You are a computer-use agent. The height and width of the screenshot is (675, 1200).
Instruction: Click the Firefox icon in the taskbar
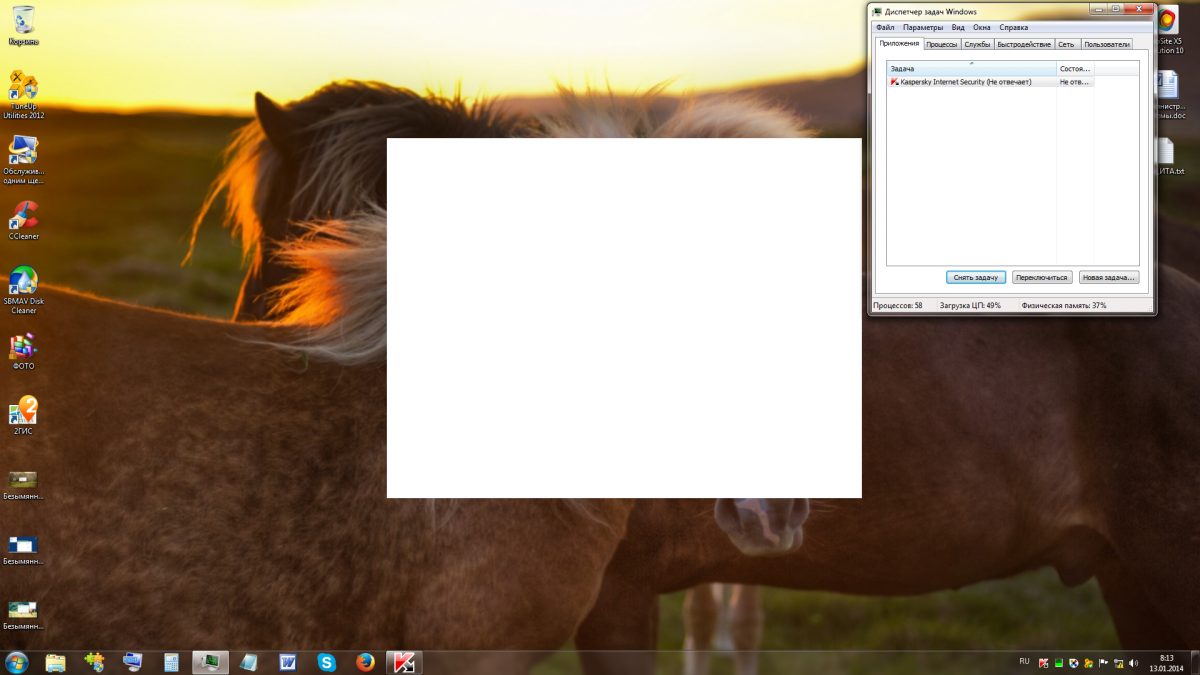coord(365,662)
